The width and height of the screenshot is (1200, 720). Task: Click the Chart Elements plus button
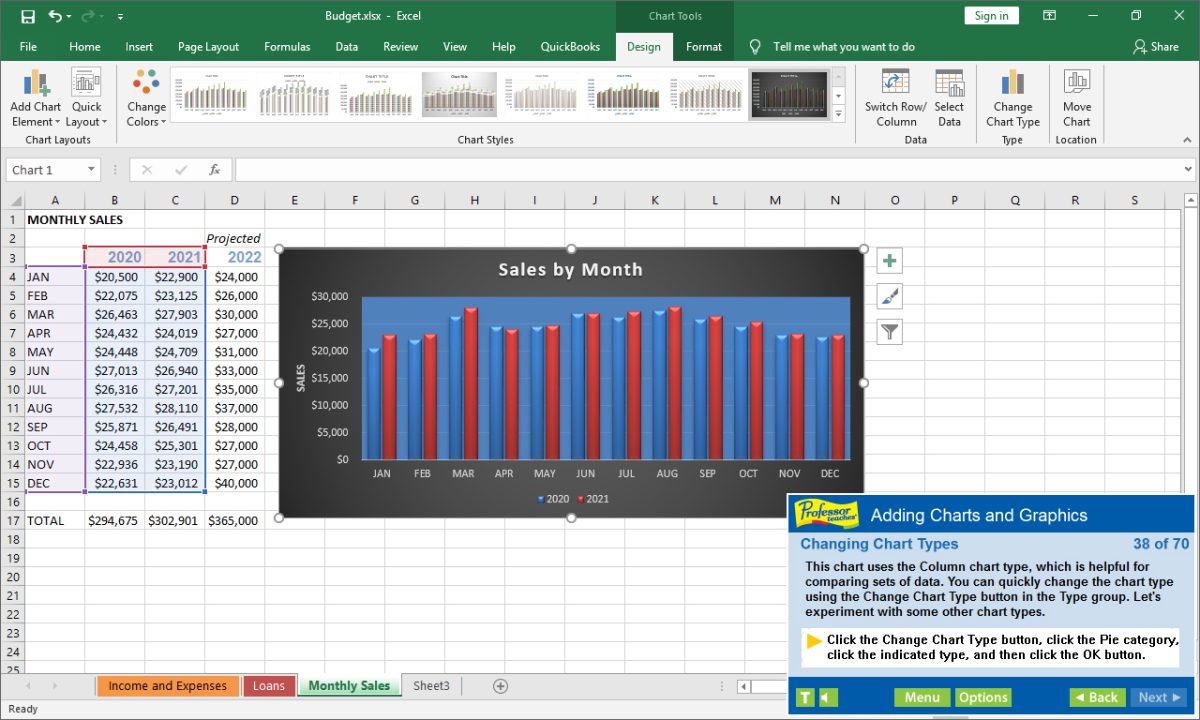coord(889,260)
